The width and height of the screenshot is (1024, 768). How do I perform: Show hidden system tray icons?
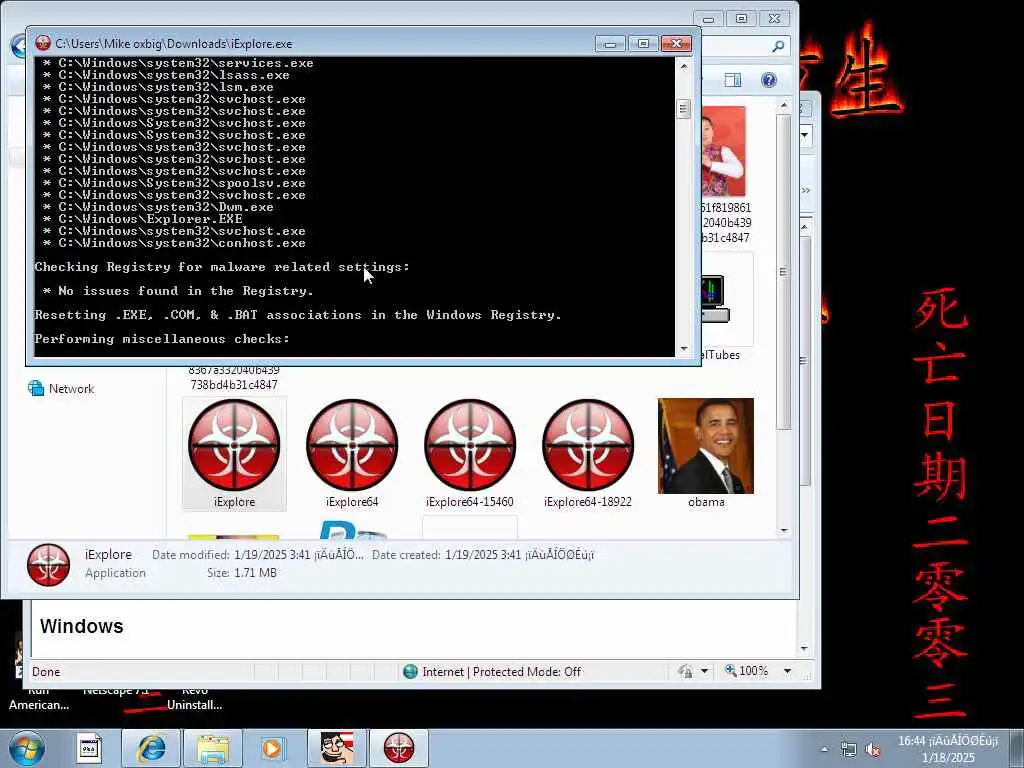(824, 749)
